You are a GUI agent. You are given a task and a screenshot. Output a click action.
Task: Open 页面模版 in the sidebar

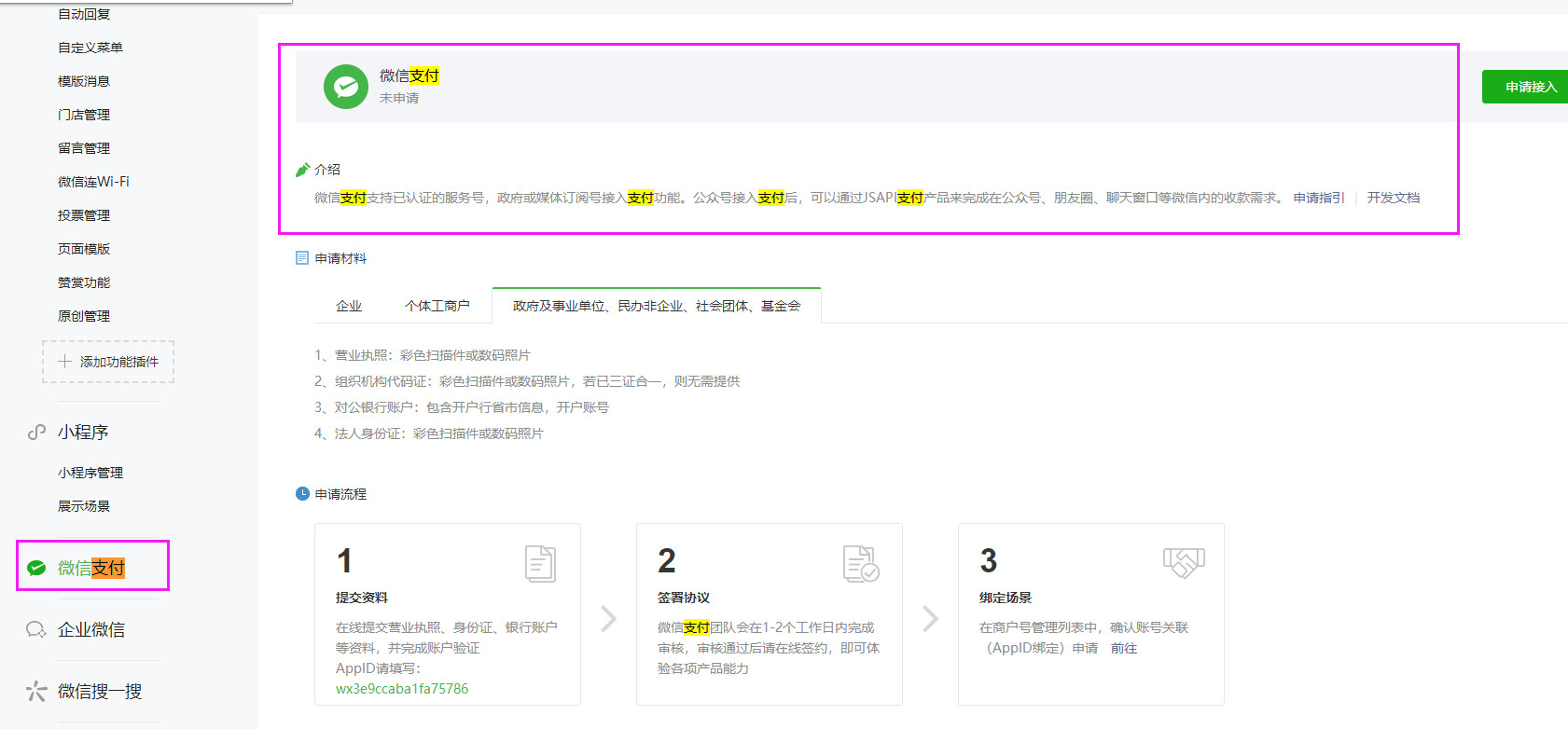click(84, 249)
